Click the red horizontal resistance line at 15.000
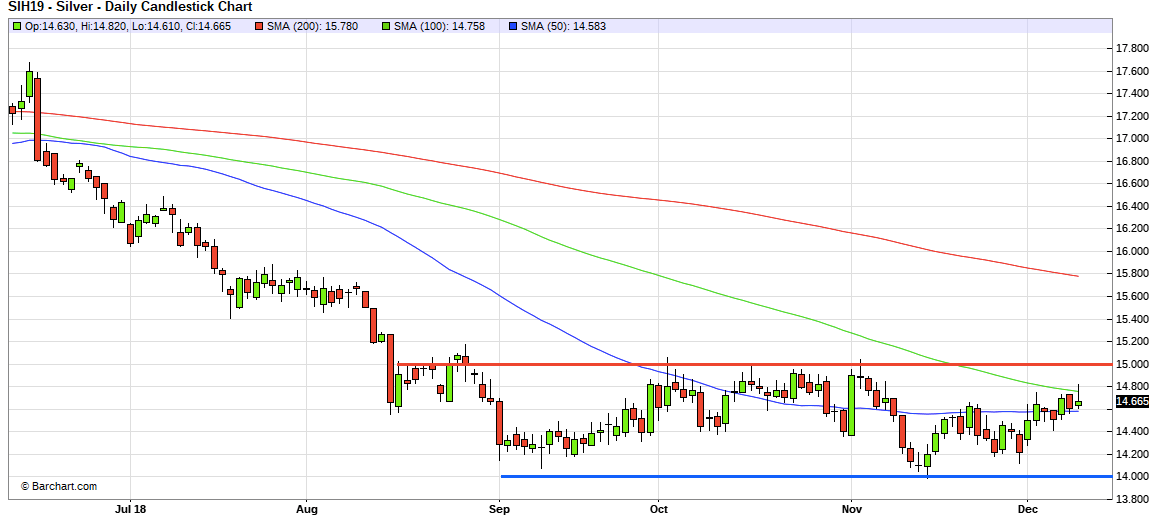This screenshot has height=518, width=1160. (755, 364)
